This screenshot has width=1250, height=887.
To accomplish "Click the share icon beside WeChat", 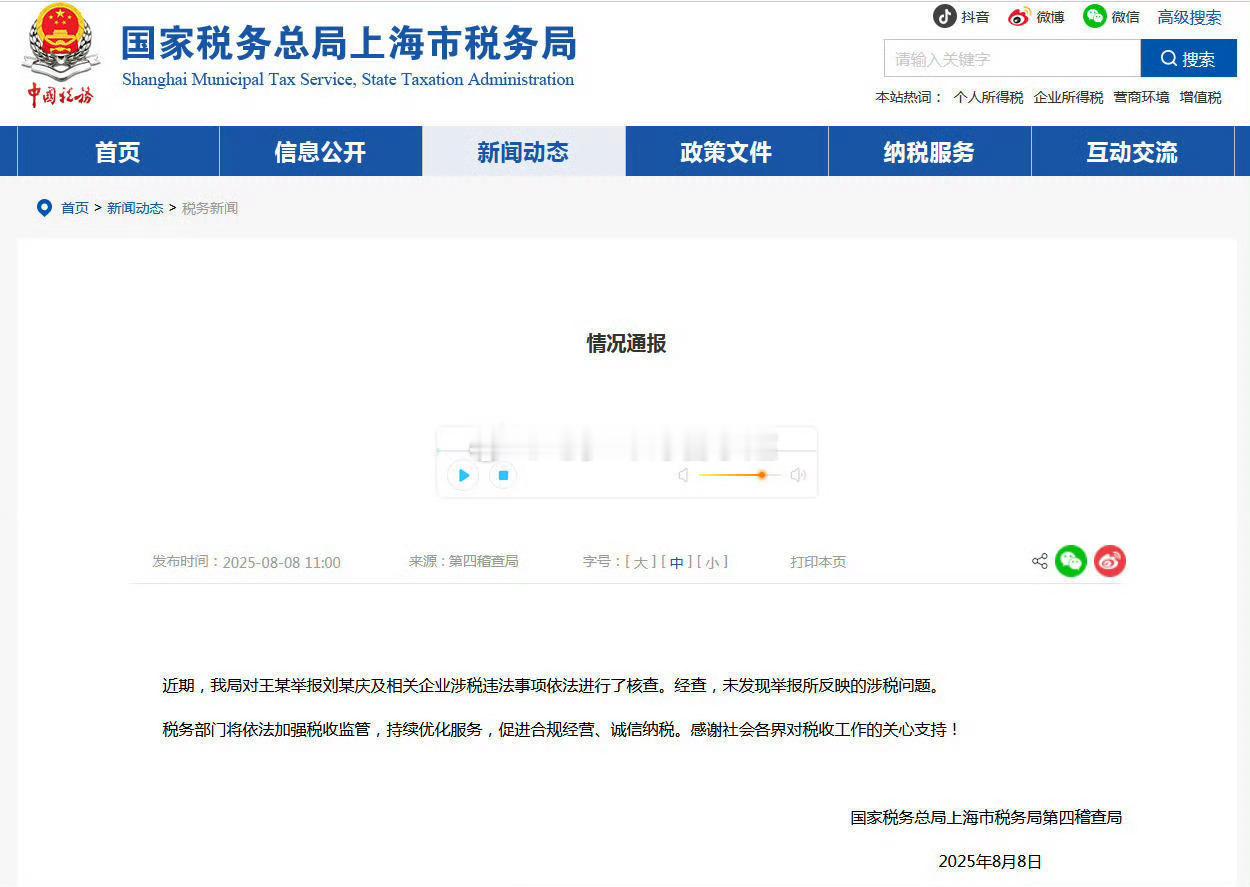I will pos(1039,561).
